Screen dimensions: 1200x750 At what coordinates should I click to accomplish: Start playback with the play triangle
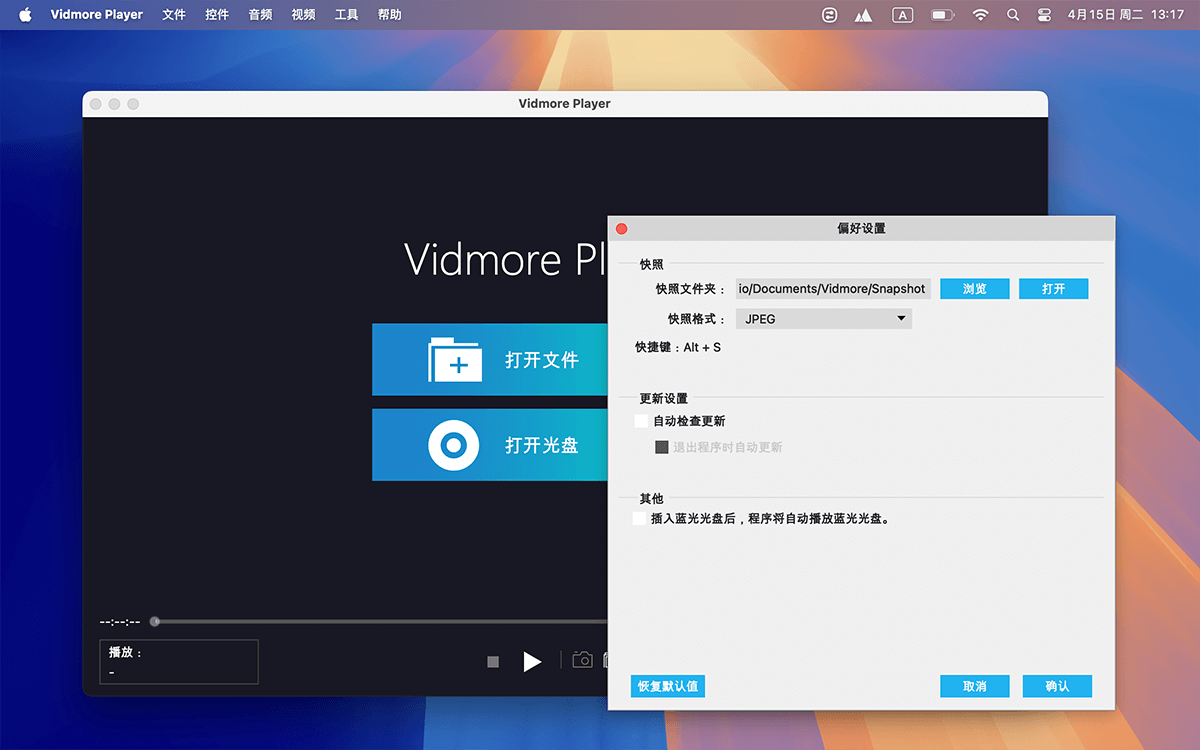(532, 661)
